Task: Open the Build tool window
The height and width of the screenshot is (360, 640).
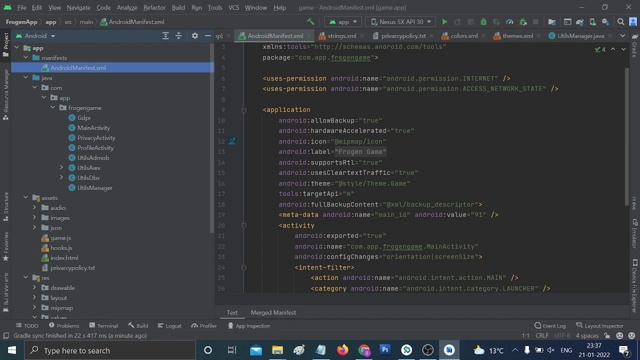Action: tap(138, 326)
